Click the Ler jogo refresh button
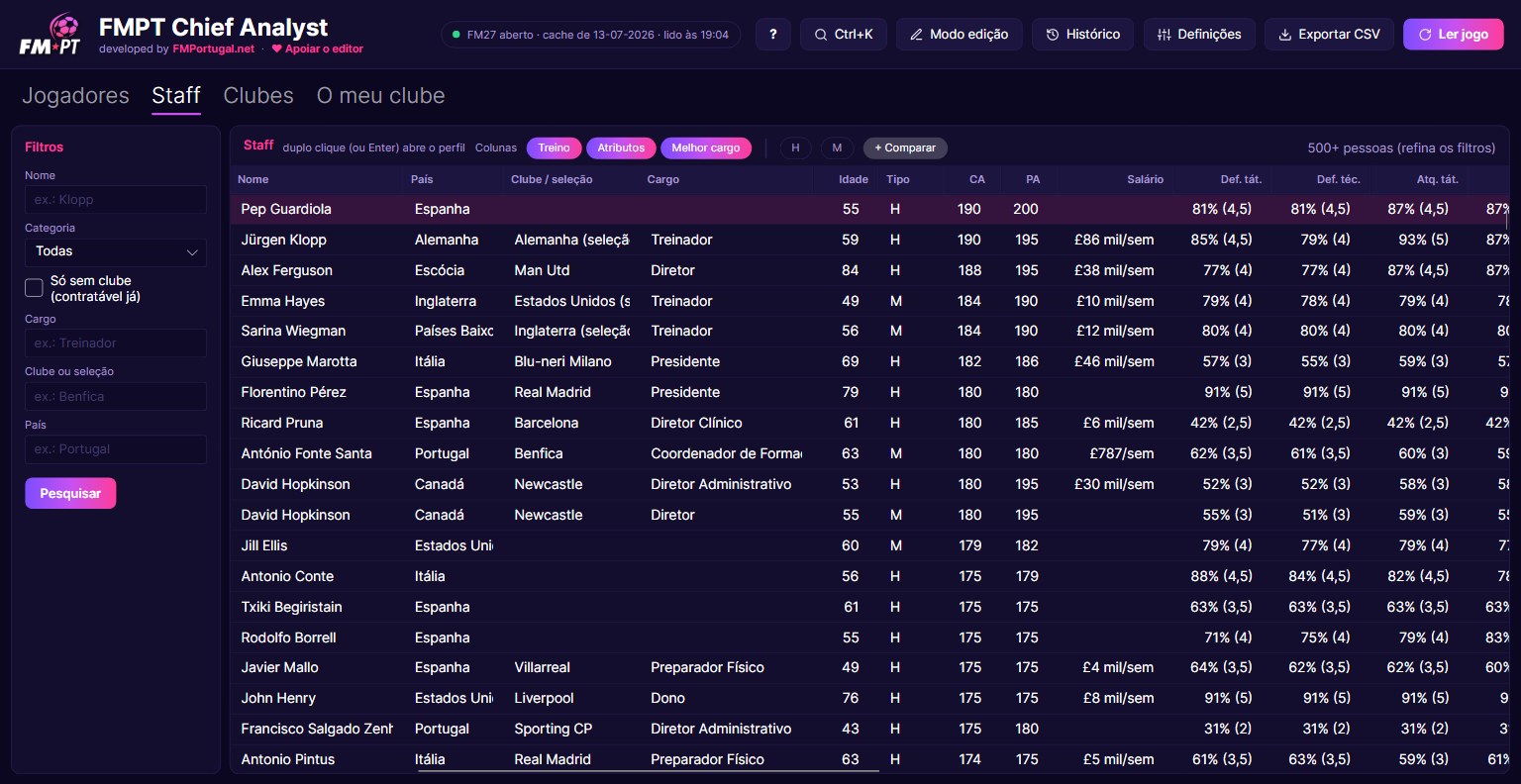The height and width of the screenshot is (784, 1521). tap(1453, 34)
